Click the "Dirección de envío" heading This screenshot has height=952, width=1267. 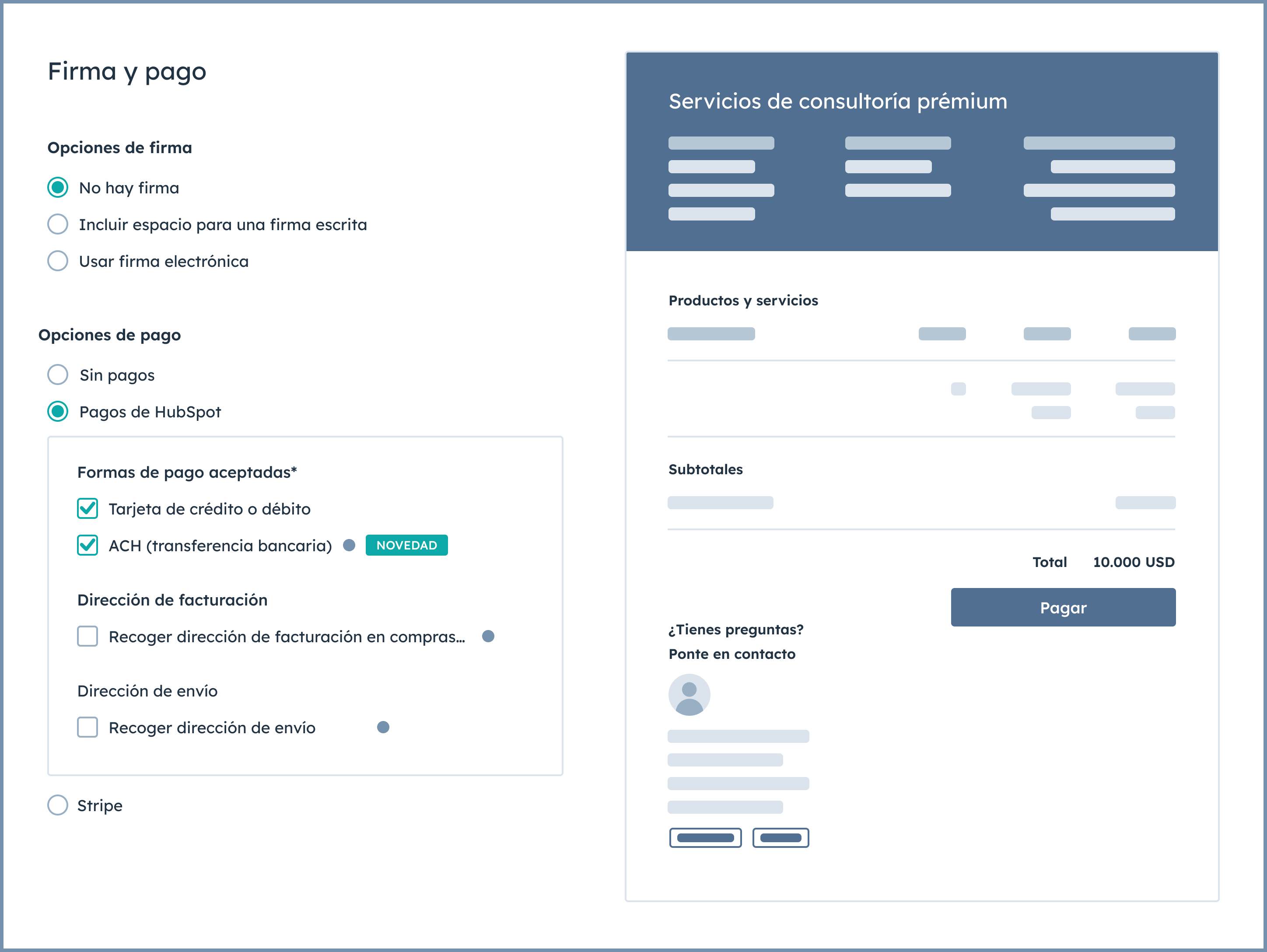[147, 691]
